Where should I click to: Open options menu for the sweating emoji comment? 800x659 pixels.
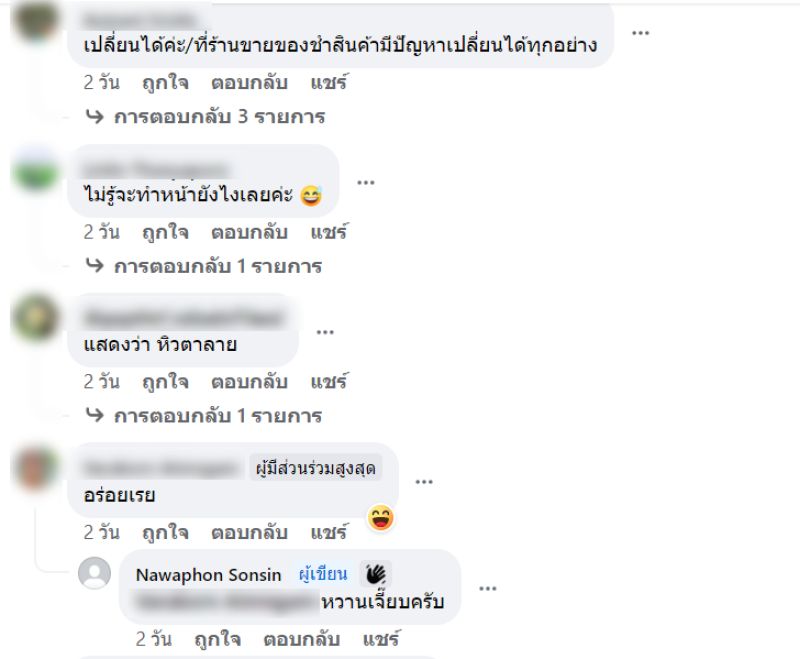click(366, 183)
